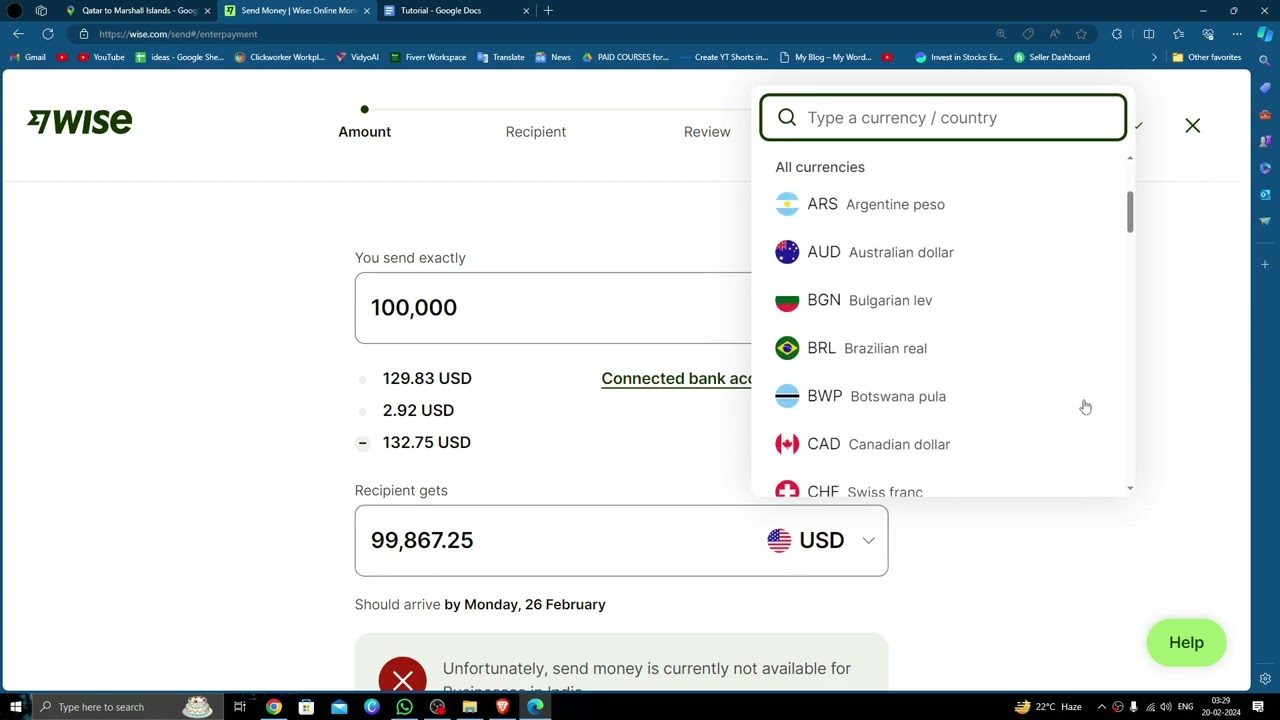Open WhatsApp from the taskbar
Viewport: 1280px width, 720px height.
404,707
